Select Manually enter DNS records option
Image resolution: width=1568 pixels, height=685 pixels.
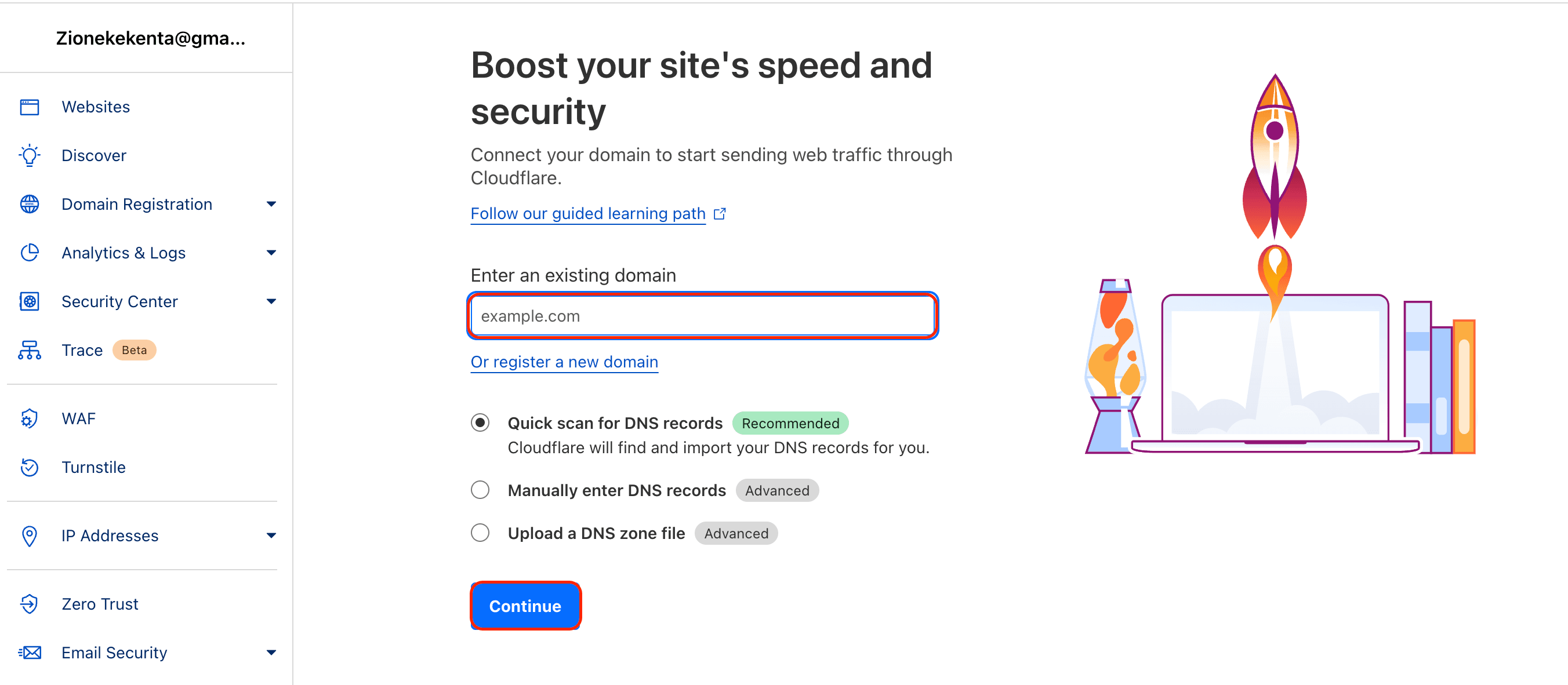tap(480, 490)
